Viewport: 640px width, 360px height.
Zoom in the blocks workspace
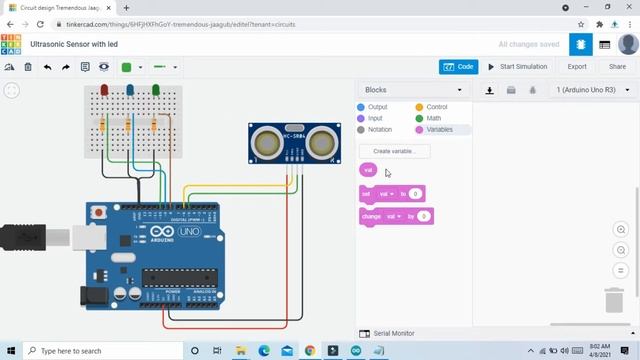(x=621, y=229)
